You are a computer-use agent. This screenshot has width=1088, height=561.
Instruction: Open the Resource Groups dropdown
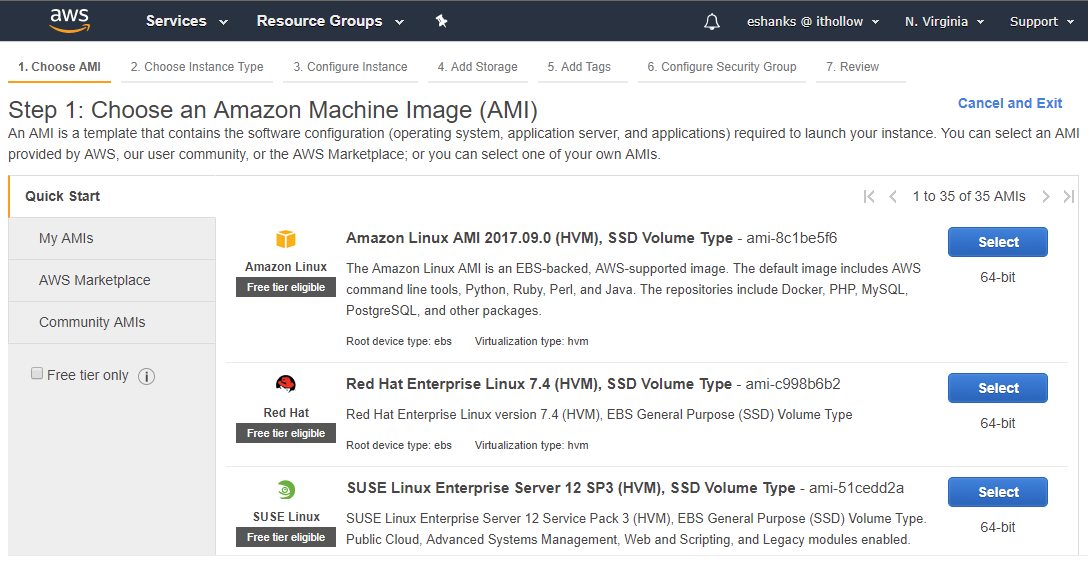[330, 21]
